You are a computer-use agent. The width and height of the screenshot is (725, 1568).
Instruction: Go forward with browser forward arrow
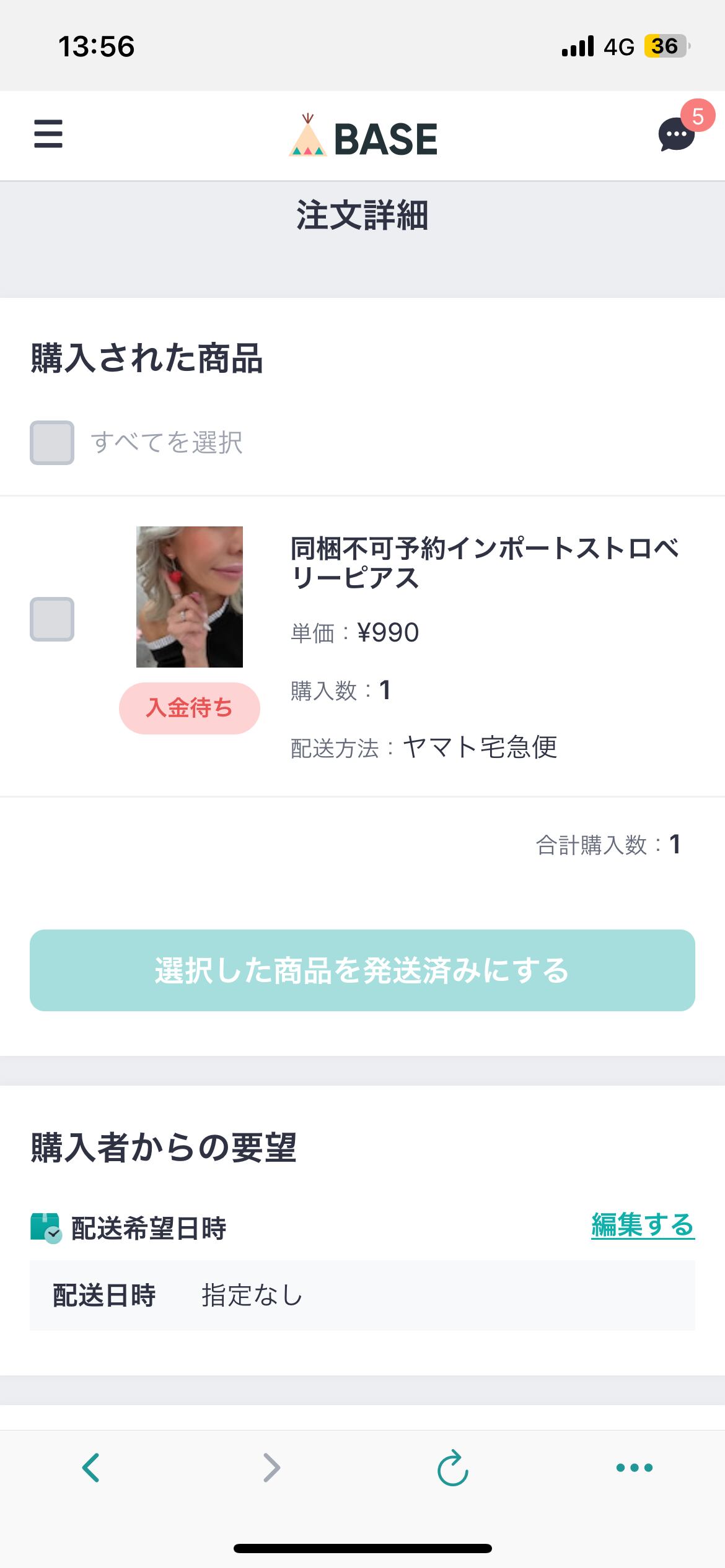pyautogui.click(x=271, y=1467)
